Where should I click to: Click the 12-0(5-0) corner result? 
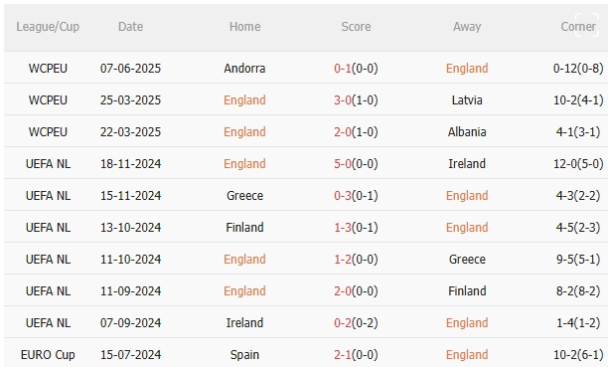[578, 164]
